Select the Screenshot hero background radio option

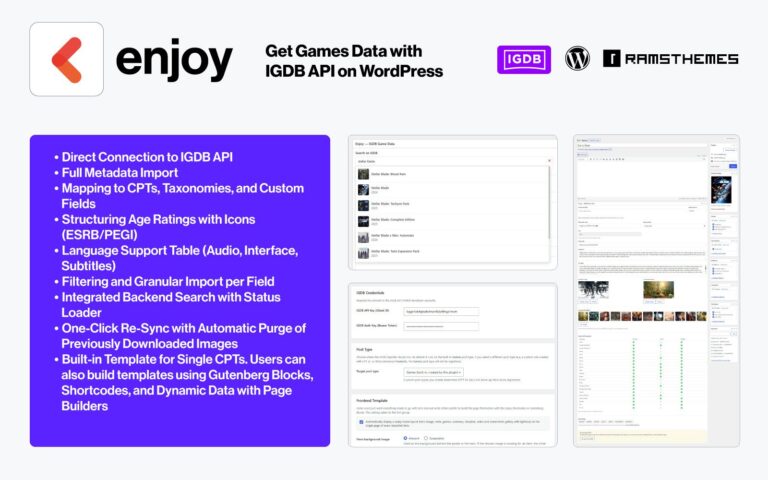[426, 438]
